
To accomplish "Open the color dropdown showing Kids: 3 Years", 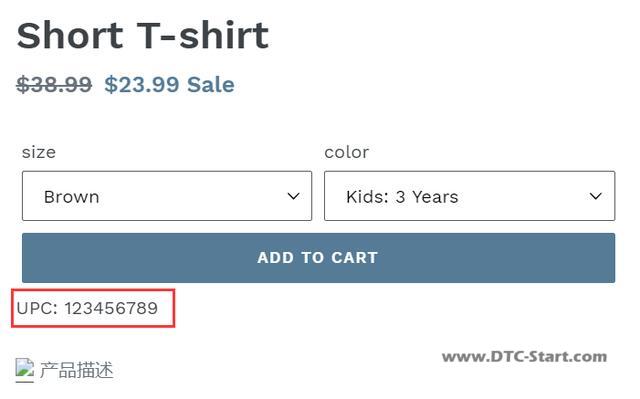I will tap(469, 196).
